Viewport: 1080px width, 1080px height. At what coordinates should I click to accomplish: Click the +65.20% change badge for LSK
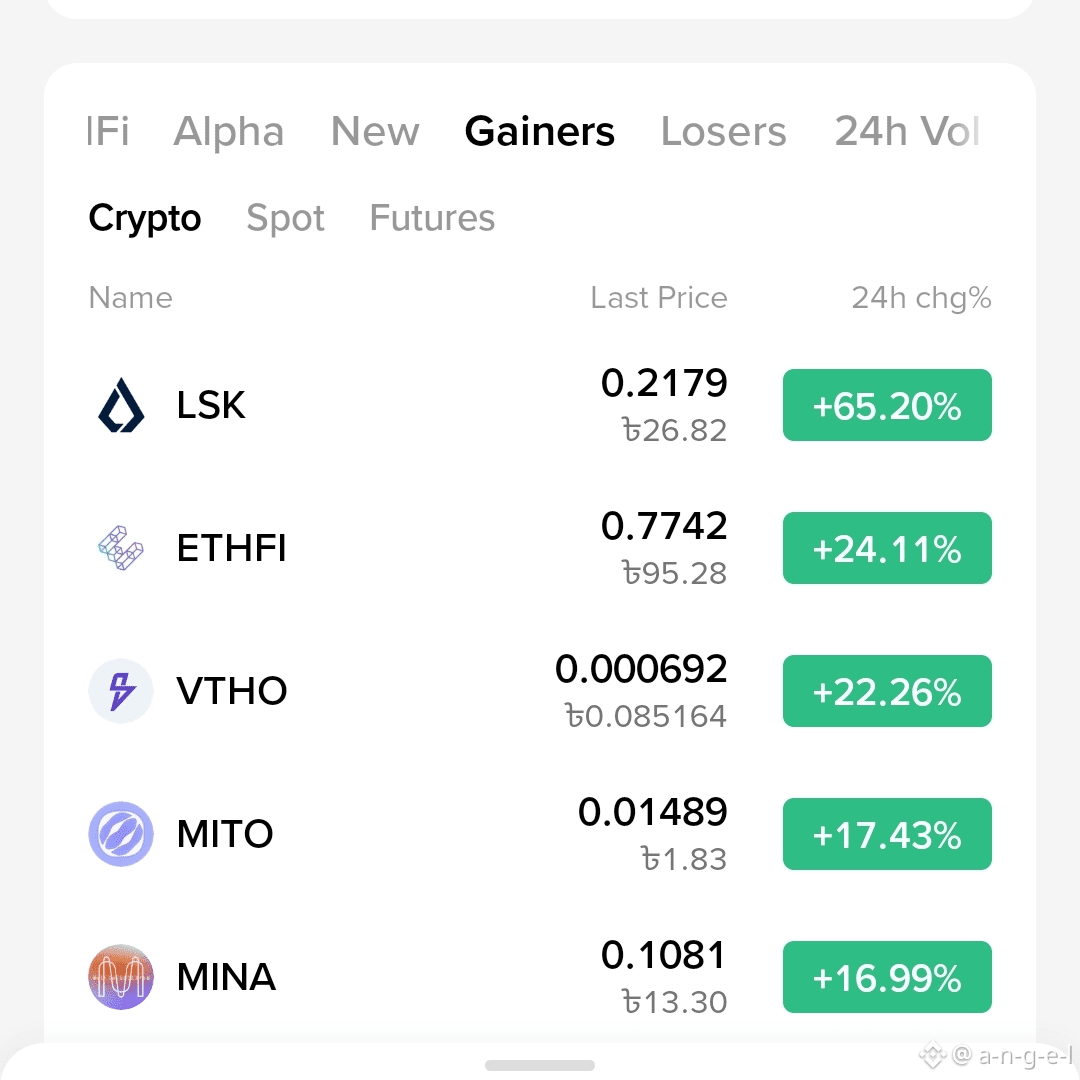(887, 405)
